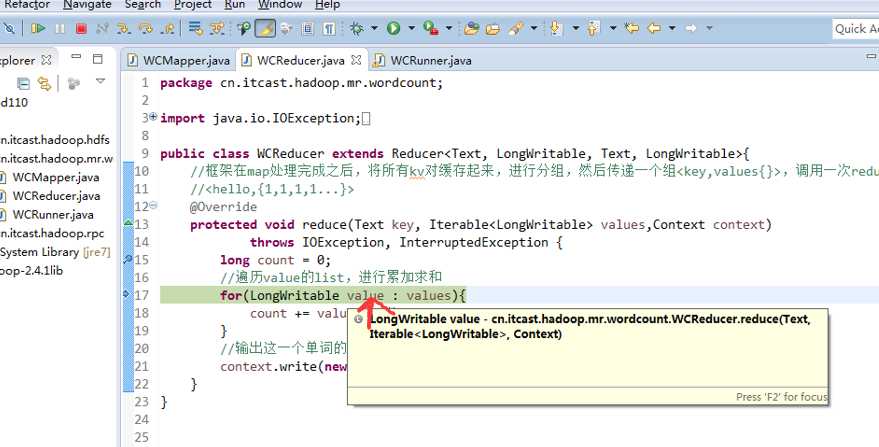Toggle Skip All Breakpoints icon

click(x=9, y=28)
